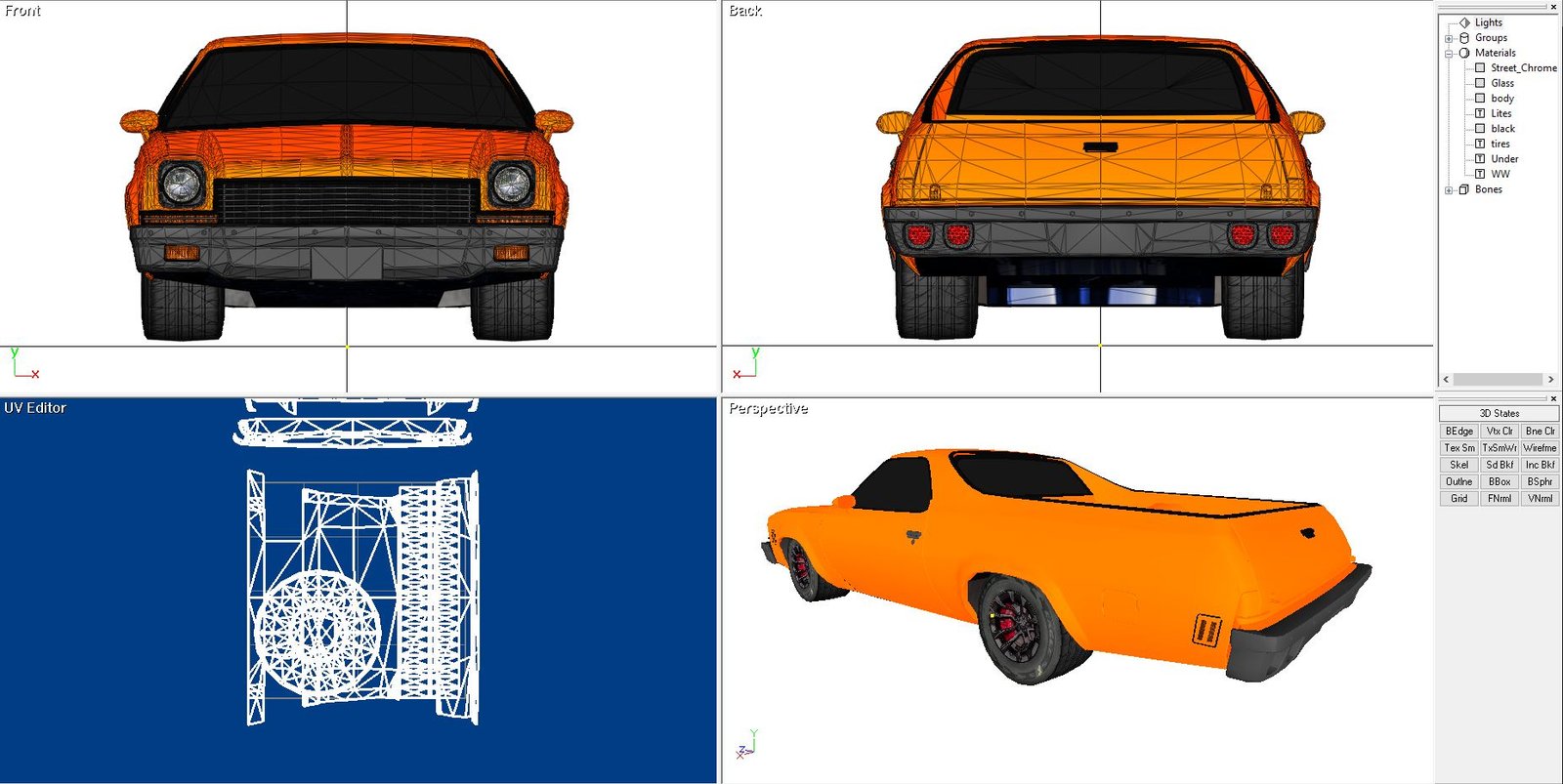Collapse the Materials tree node

coord(1449,54)
